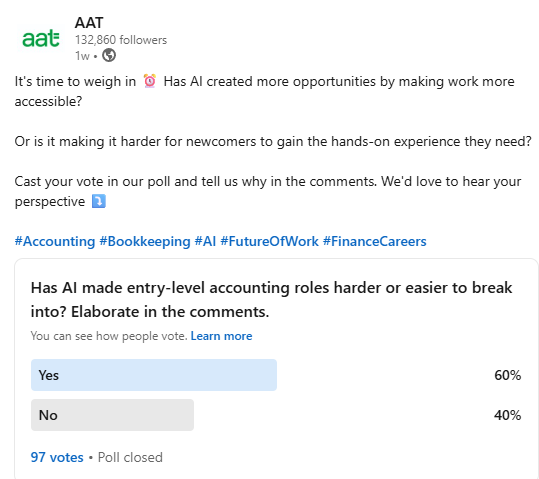Open the #FutureOfWork hashtag
Screen dimensions: 539x479
[x=269, y=241]
